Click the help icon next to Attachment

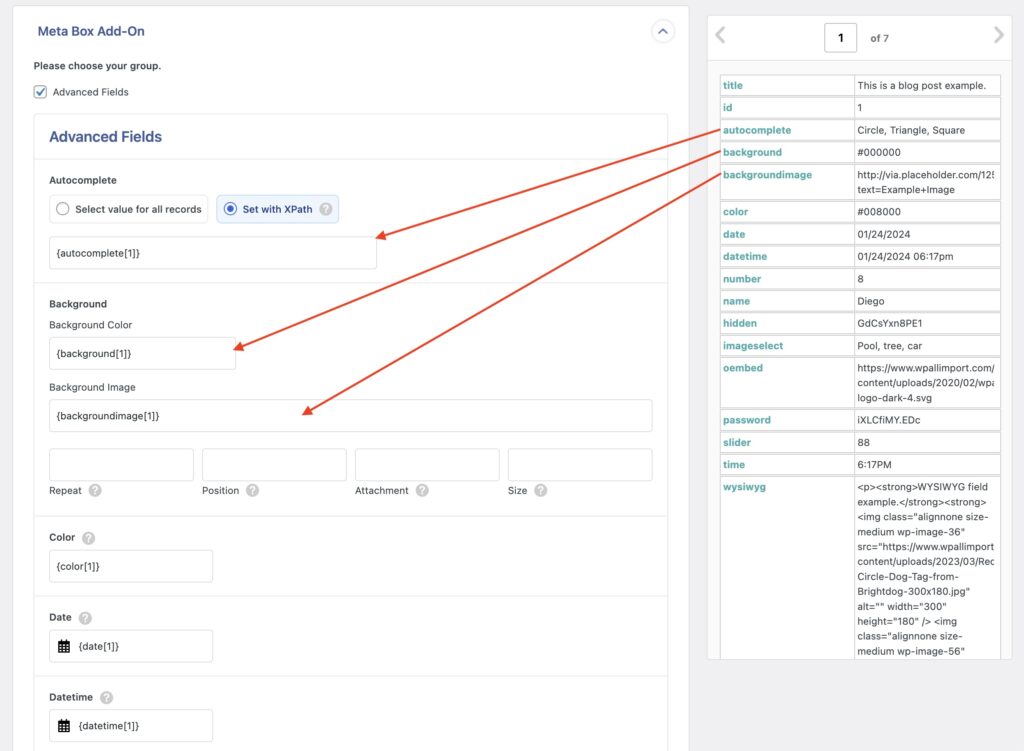coord(421,491)
